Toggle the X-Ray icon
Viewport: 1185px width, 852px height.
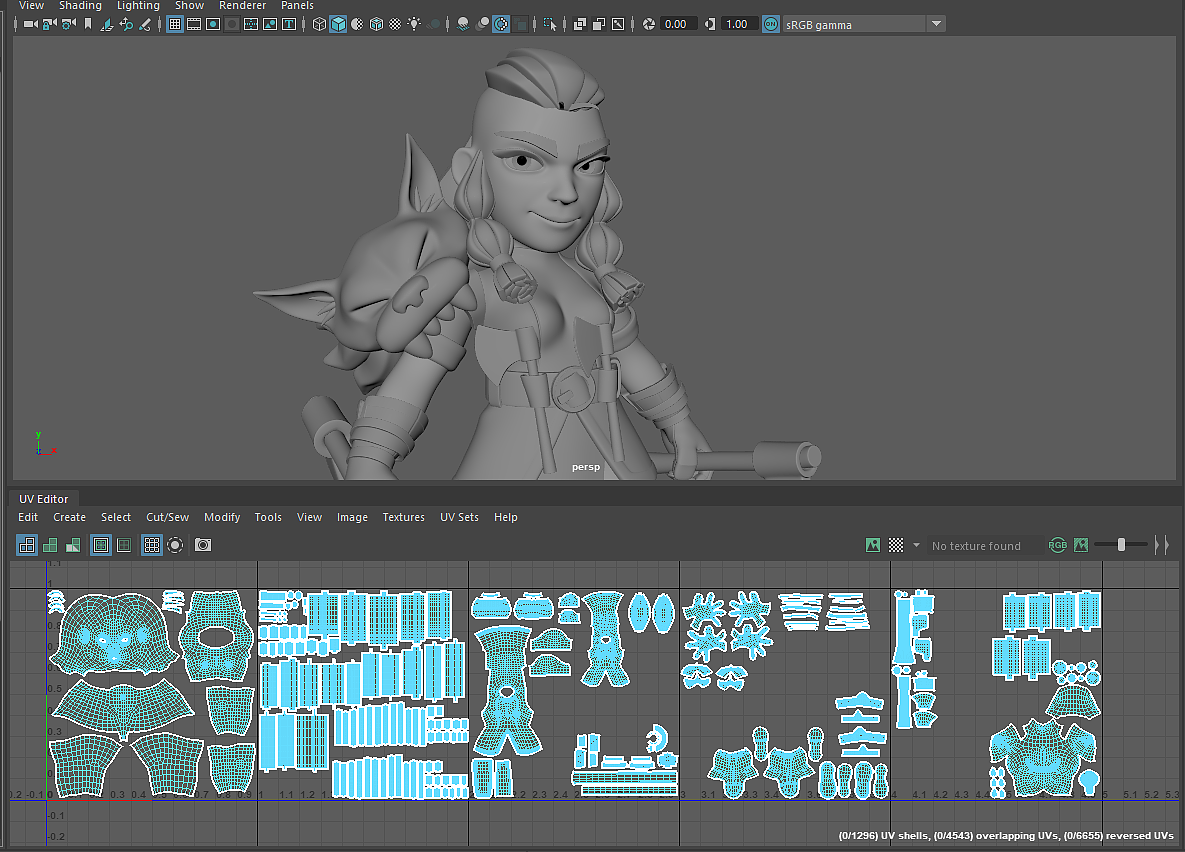click(580, 24)
